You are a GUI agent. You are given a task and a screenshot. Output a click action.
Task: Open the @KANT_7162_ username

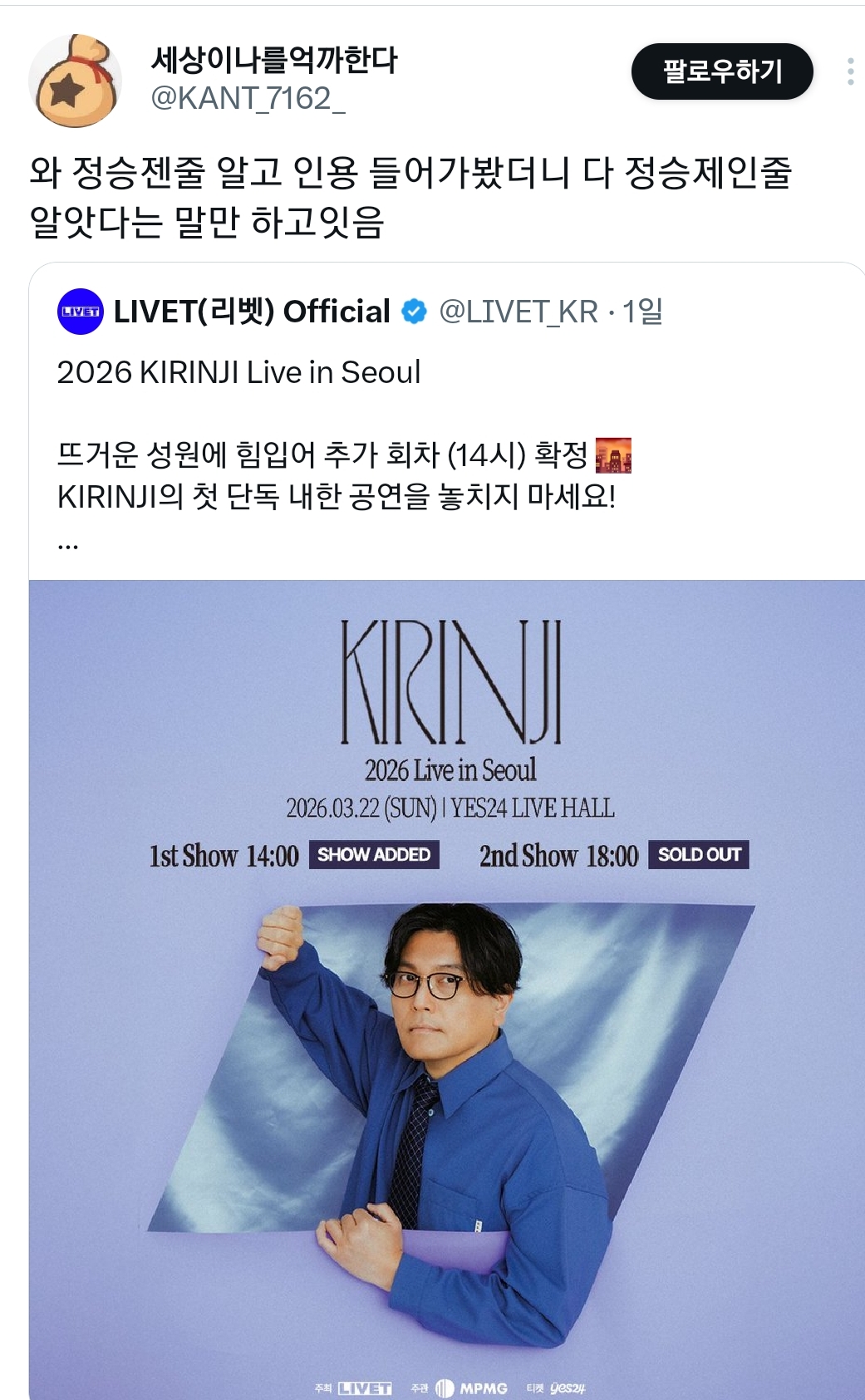(248, 99)
